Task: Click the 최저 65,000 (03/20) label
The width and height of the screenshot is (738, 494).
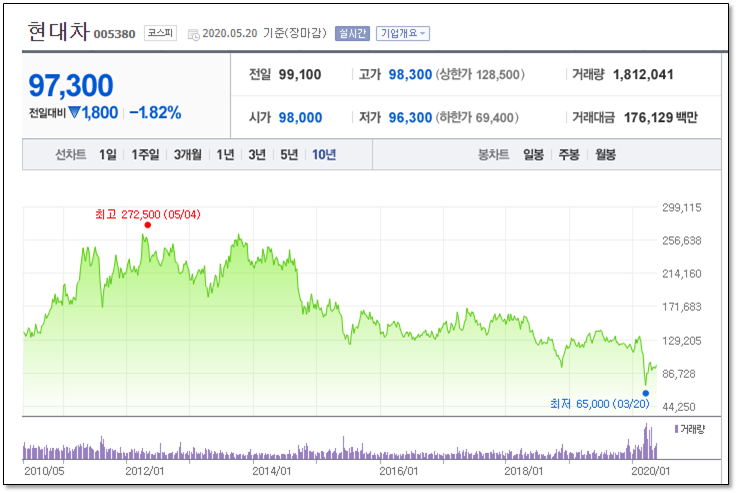Action: tap(600, 404)
